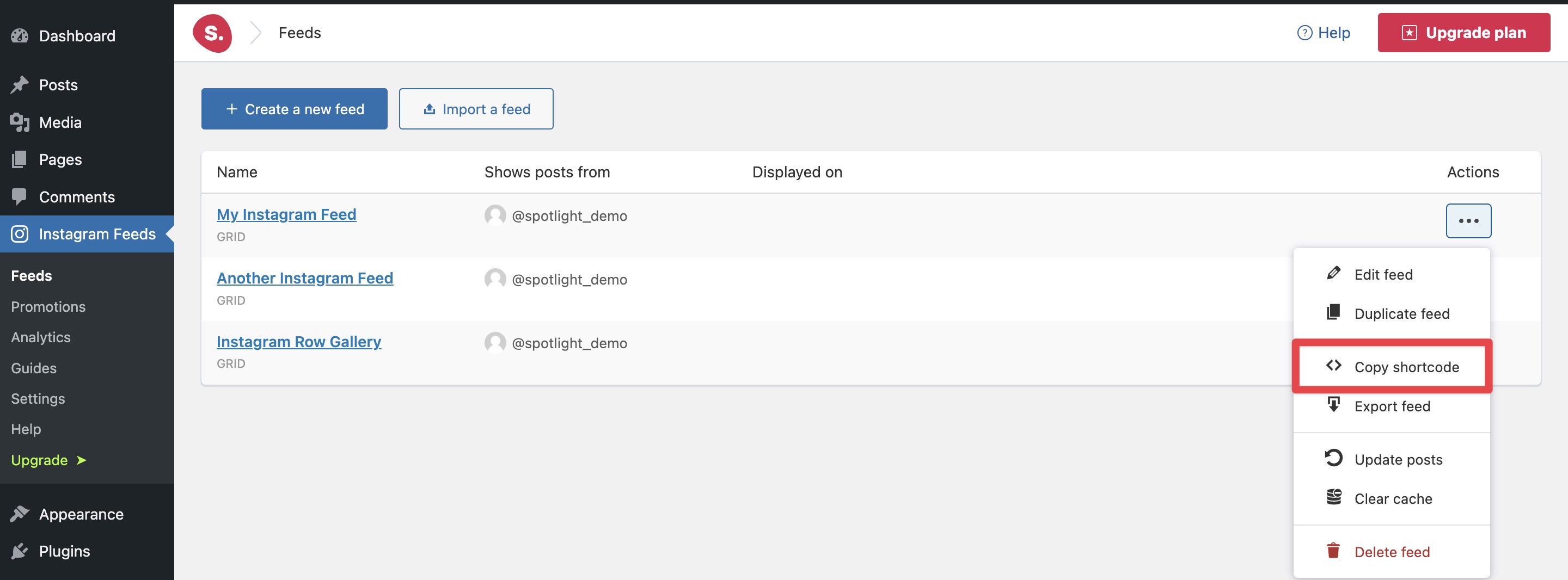
Task: Click the Instagram camera icon in sidebar
Action: [20, 235]
